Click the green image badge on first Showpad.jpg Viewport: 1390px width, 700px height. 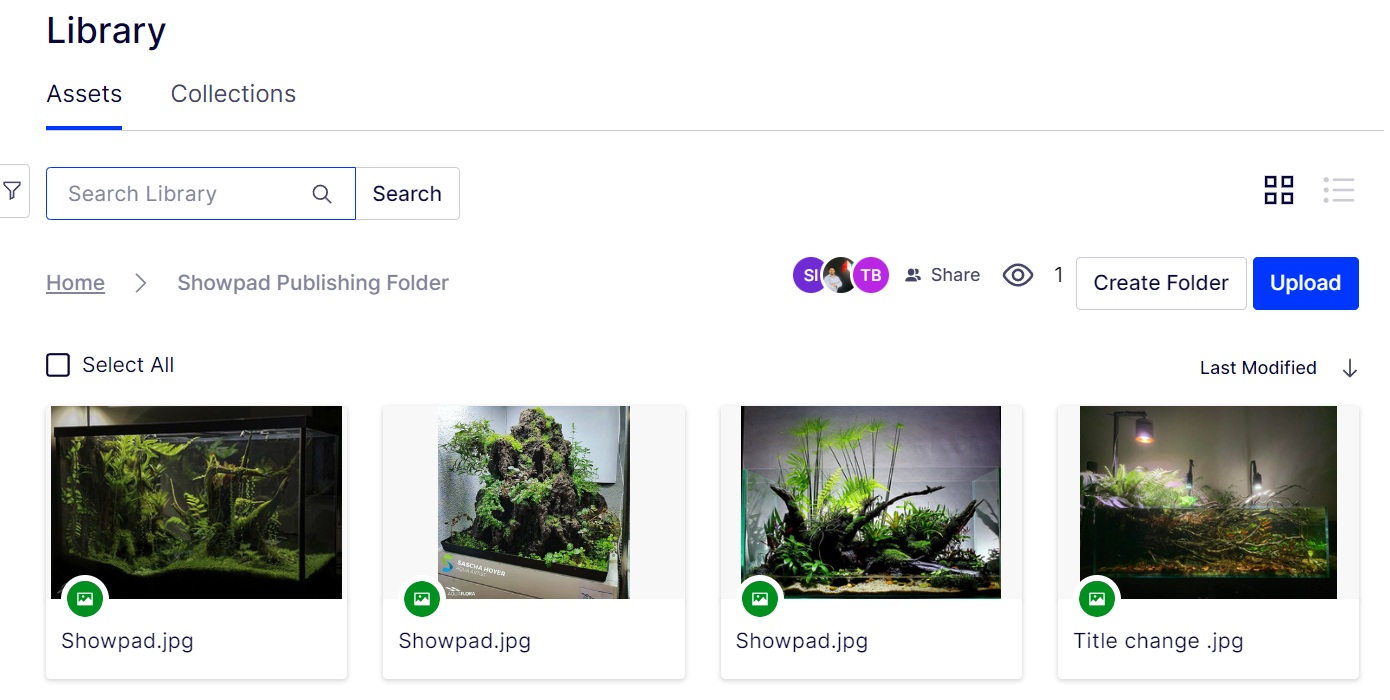[85, 598]
